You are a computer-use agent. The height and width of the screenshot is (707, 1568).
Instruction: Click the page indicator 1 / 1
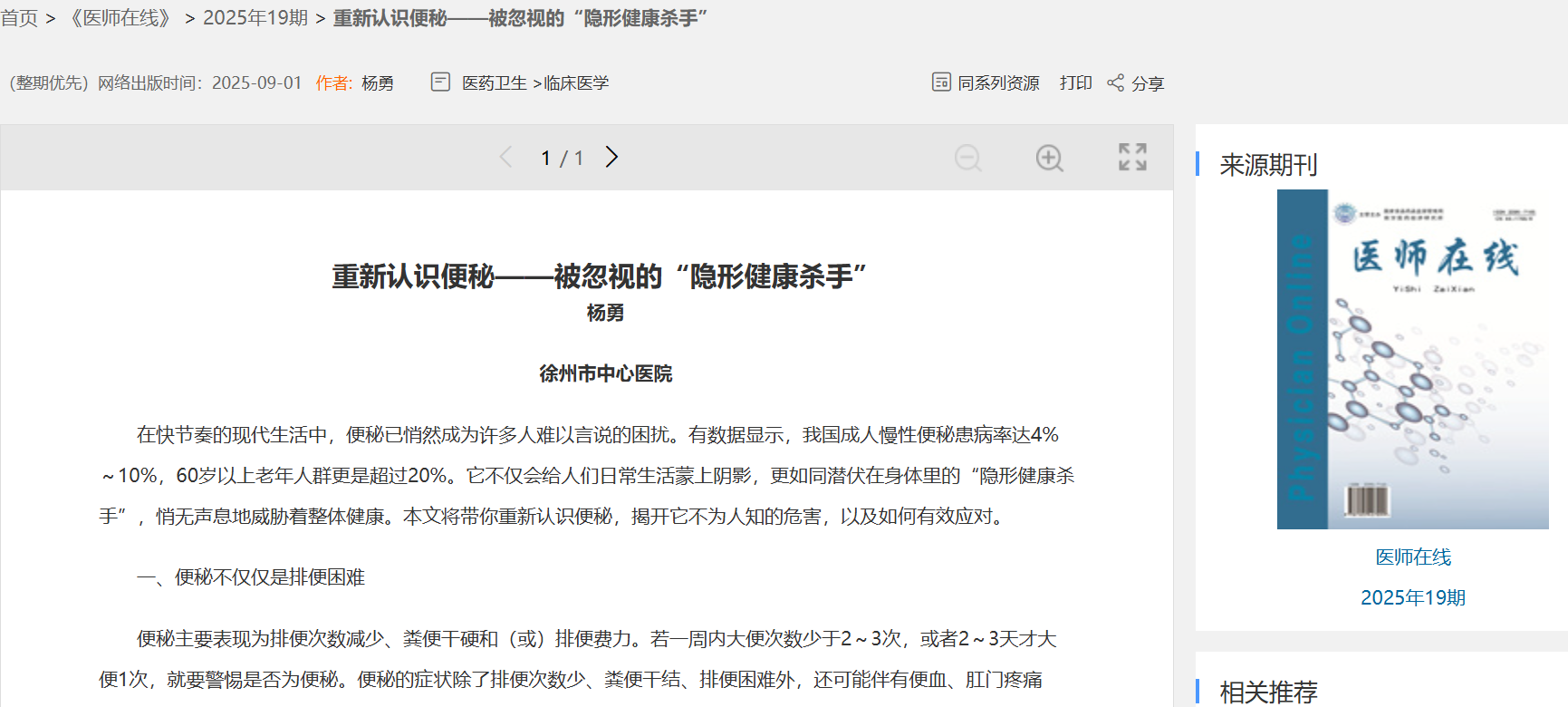click(x=562, y=159)
